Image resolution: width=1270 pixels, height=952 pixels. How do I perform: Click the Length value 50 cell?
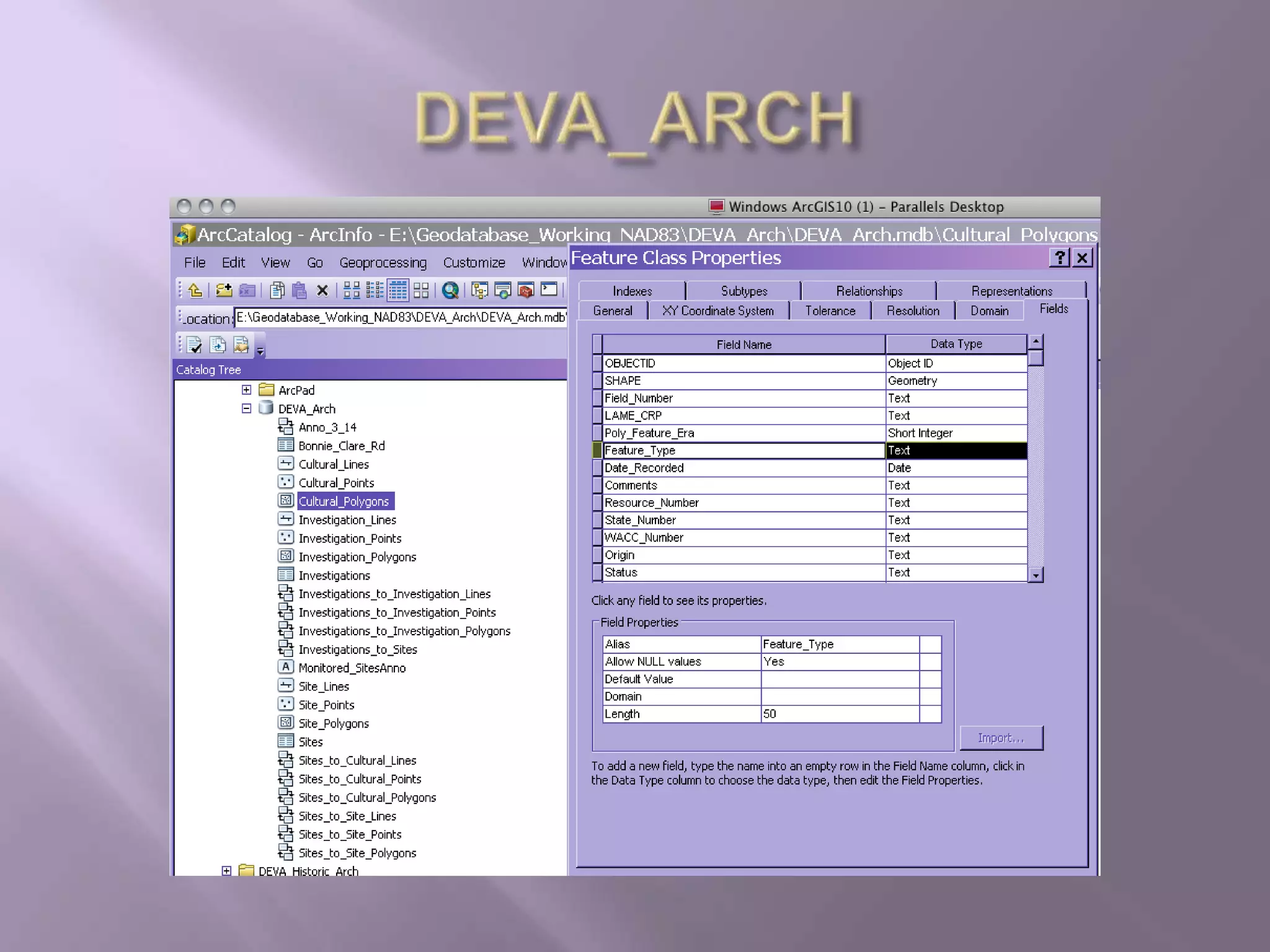click(x=840, y=713)
